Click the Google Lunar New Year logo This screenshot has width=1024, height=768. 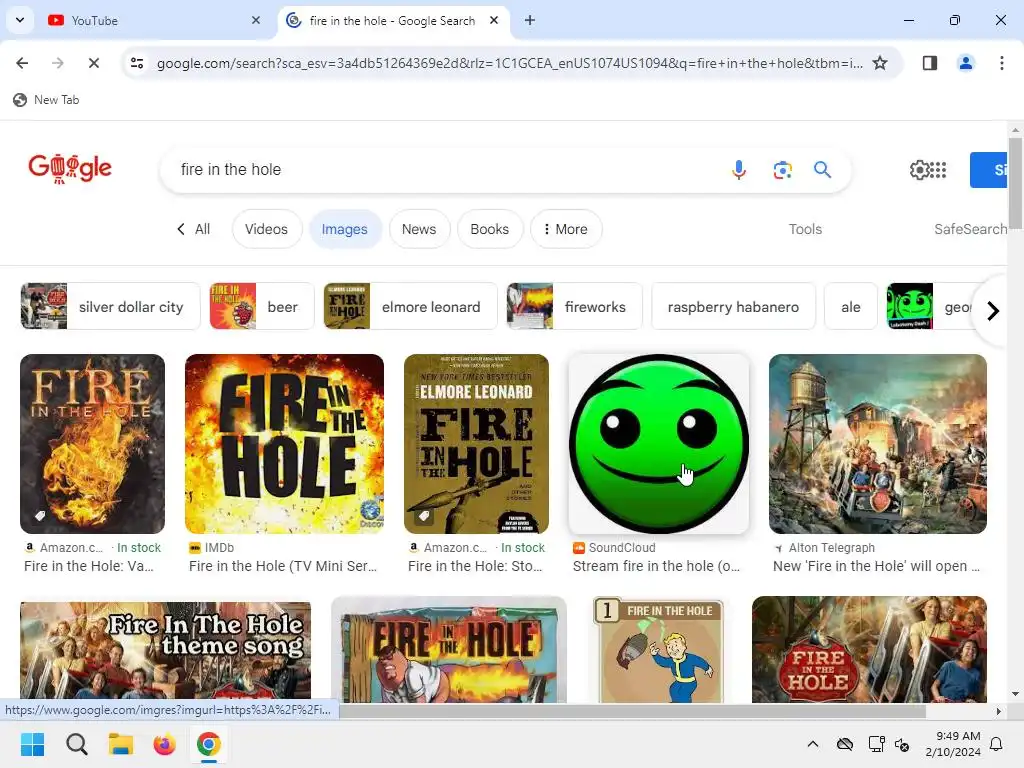point(70,168)
